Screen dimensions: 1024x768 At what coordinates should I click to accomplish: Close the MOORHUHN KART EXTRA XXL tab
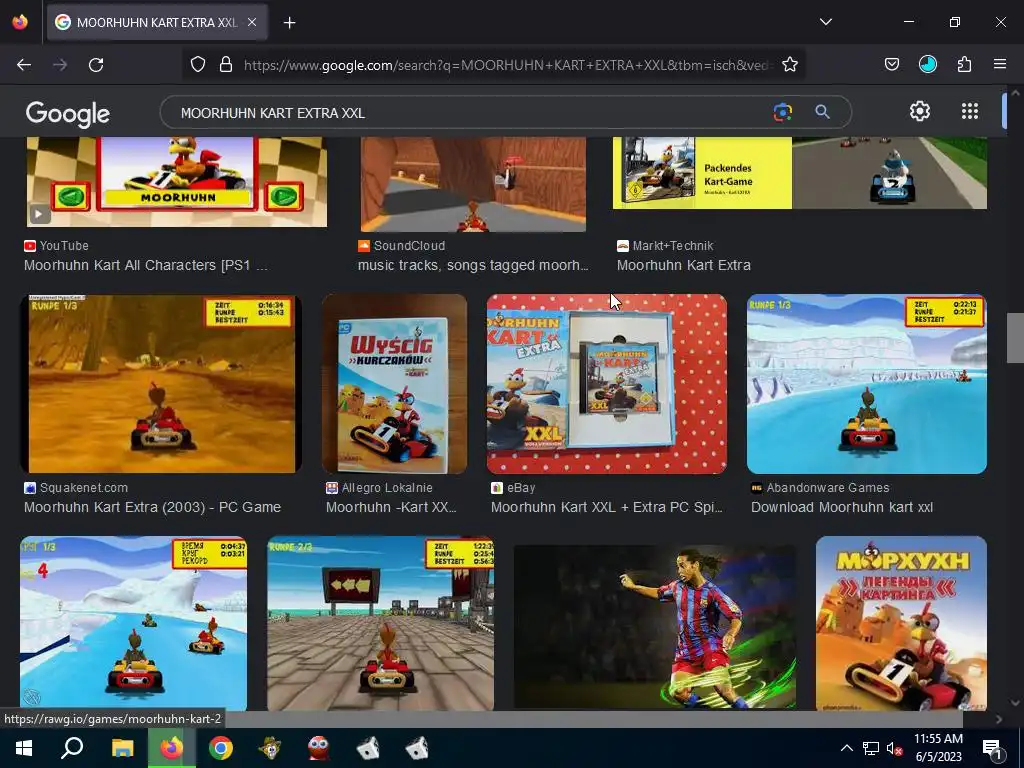252,22
